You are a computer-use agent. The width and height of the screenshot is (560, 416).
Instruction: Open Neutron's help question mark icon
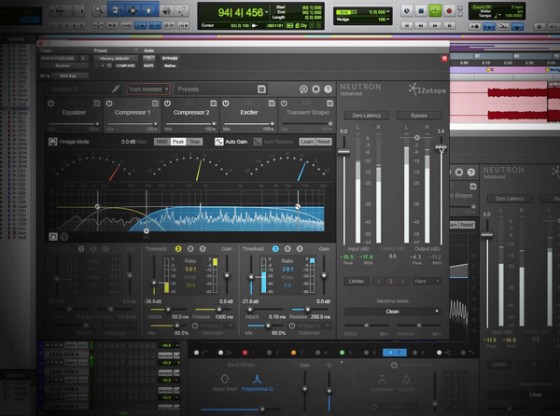[328, 89]
